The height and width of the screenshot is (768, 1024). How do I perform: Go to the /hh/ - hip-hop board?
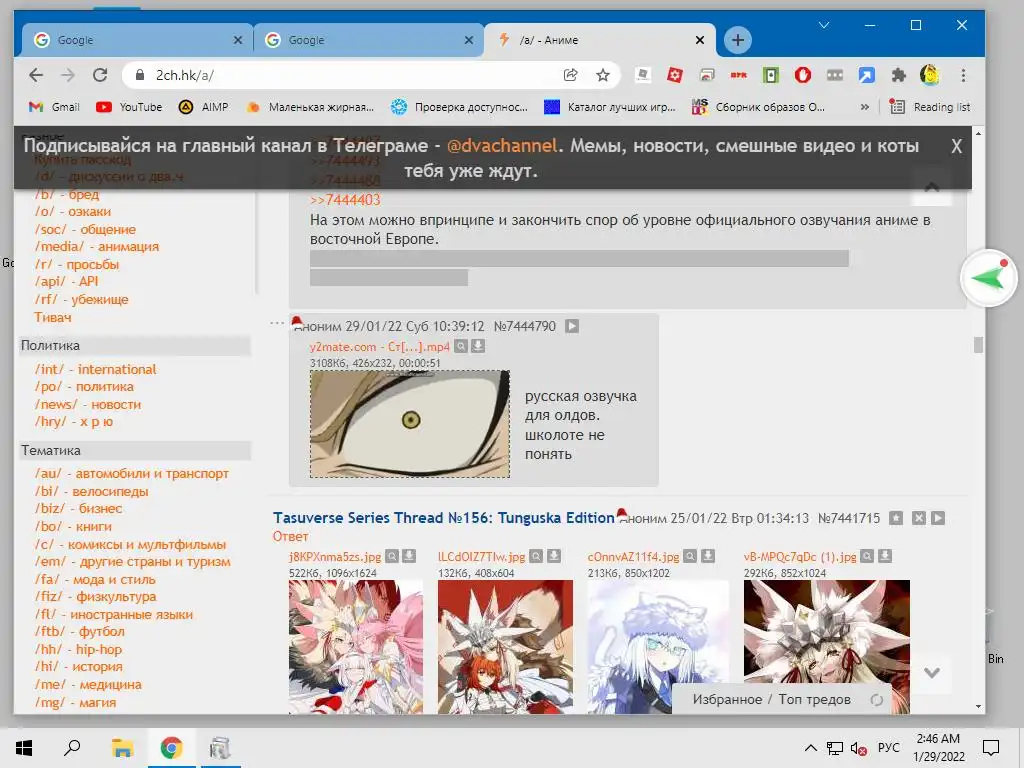(x=78, y=649)
